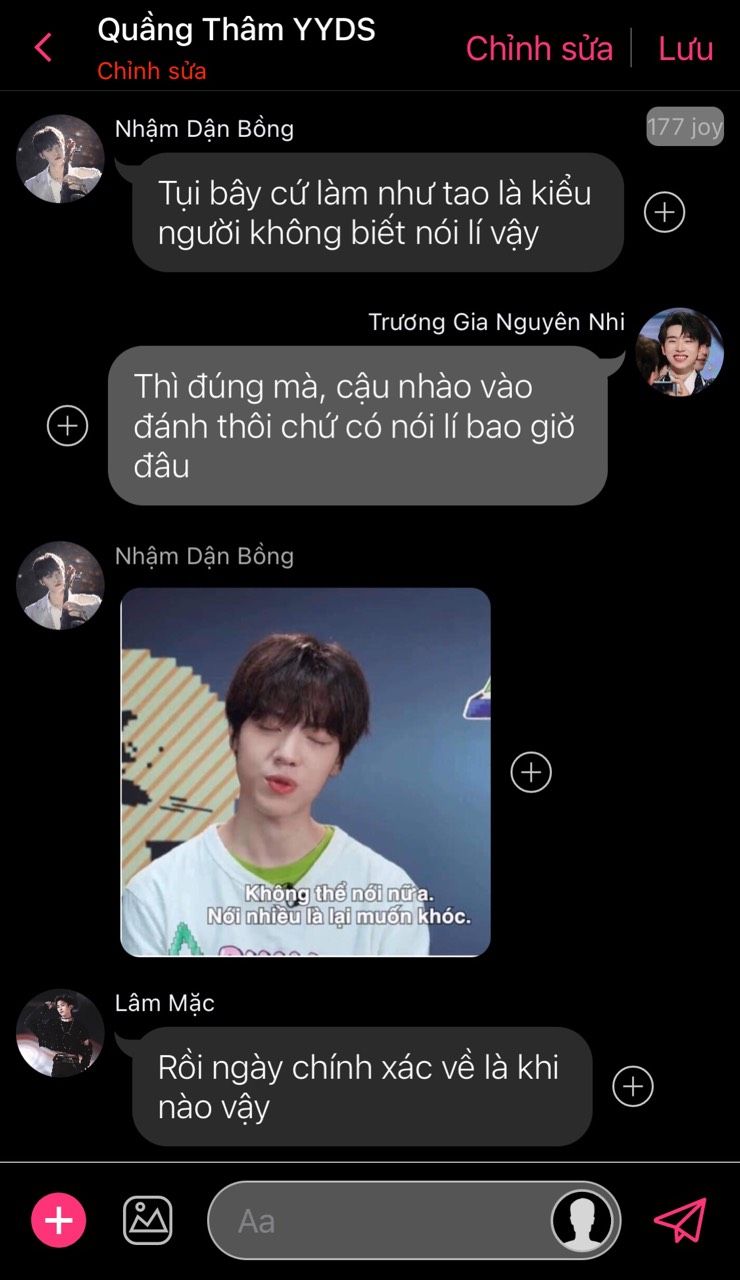740x1280 pixels.
Task: Tap Lâm Mặc's profile avatar
Action: tap(60, 1033)
